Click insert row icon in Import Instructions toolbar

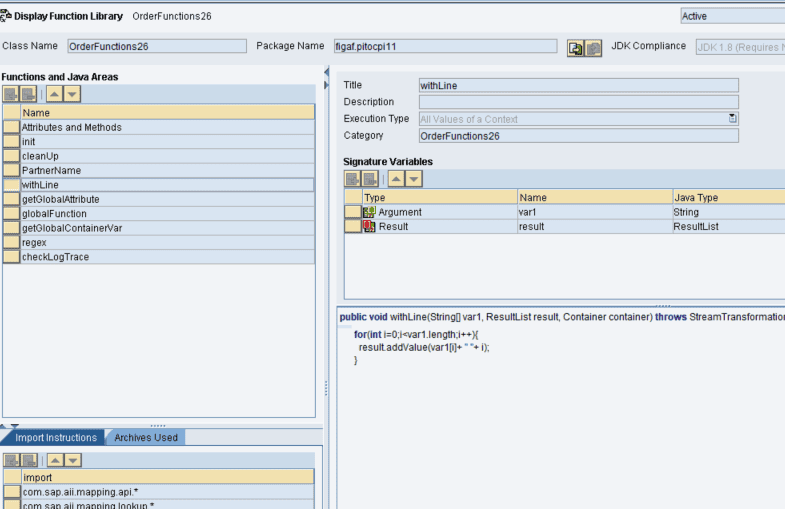tap(12, 460)
